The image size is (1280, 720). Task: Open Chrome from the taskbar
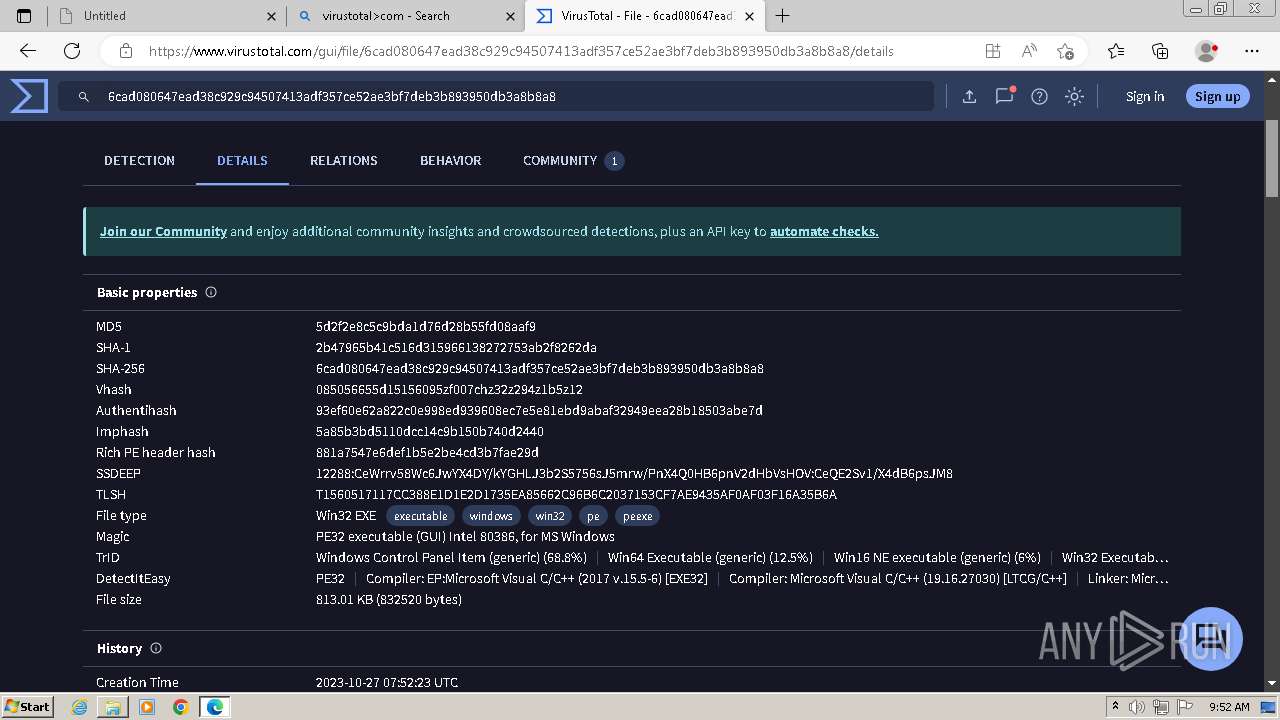(x=180, y=707)
